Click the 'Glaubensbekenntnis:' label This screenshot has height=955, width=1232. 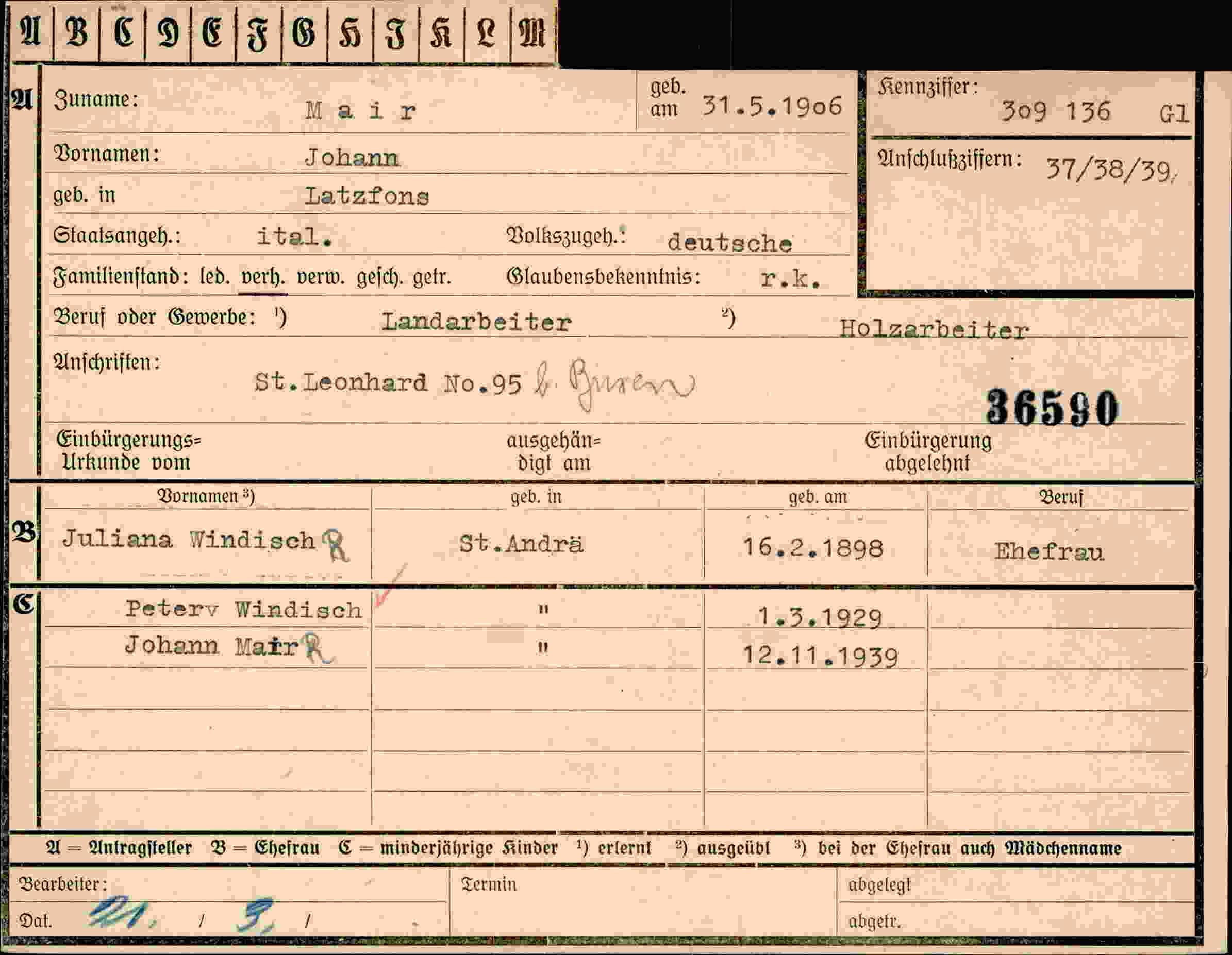[x=604, y=277]
